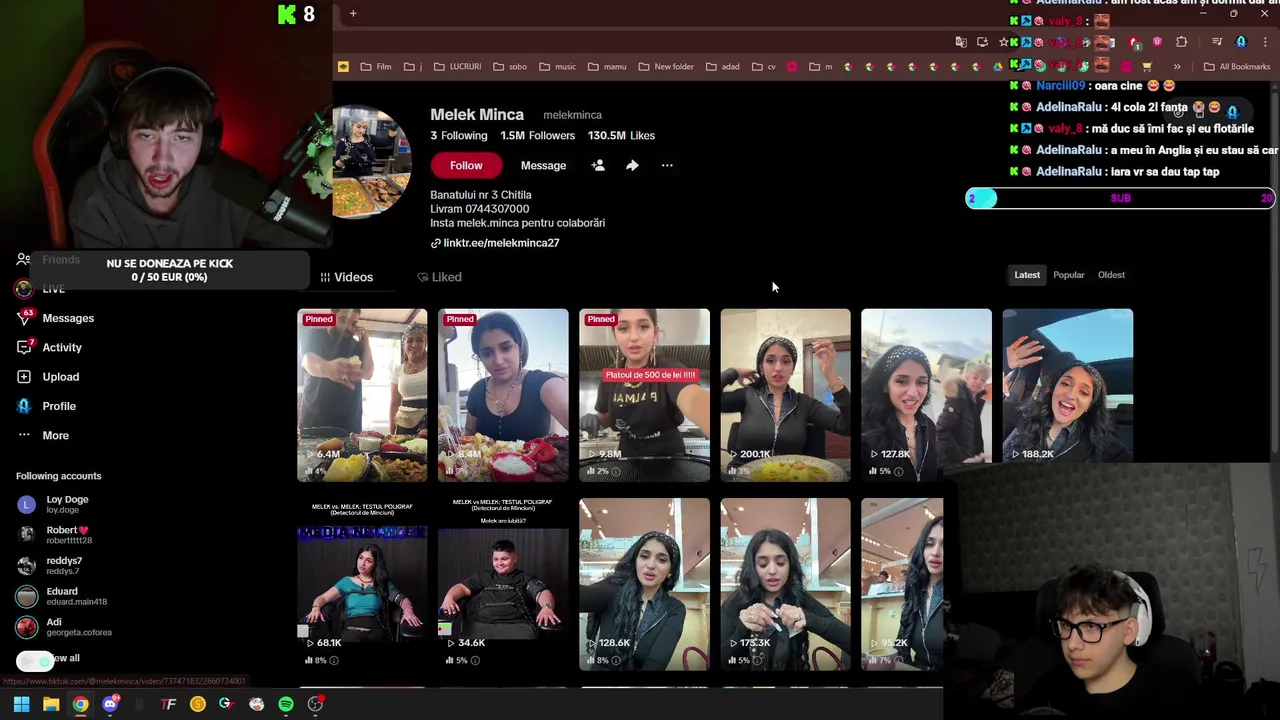Open cv bookmarks folder
This screenshot has width=1280, height=720.
[x=764, y=67]
